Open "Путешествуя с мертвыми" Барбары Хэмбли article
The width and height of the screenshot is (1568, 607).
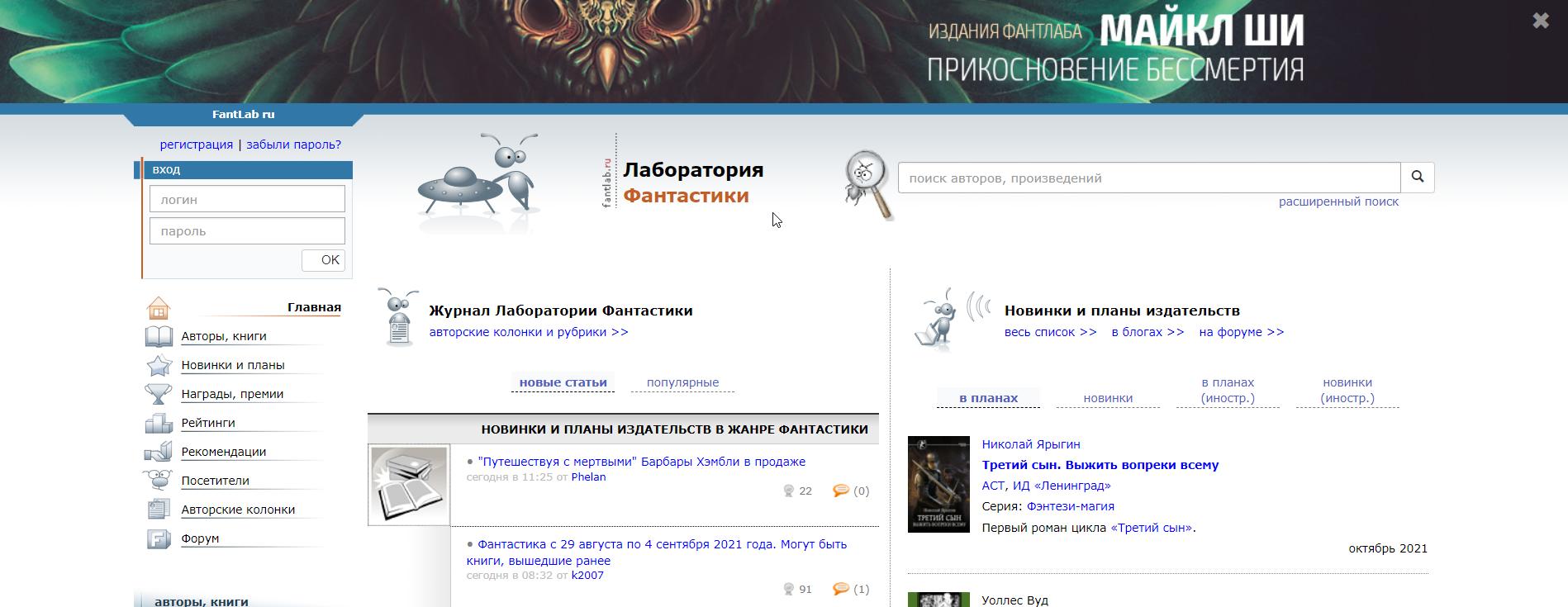pyautogui.click(x=642, y=462)
